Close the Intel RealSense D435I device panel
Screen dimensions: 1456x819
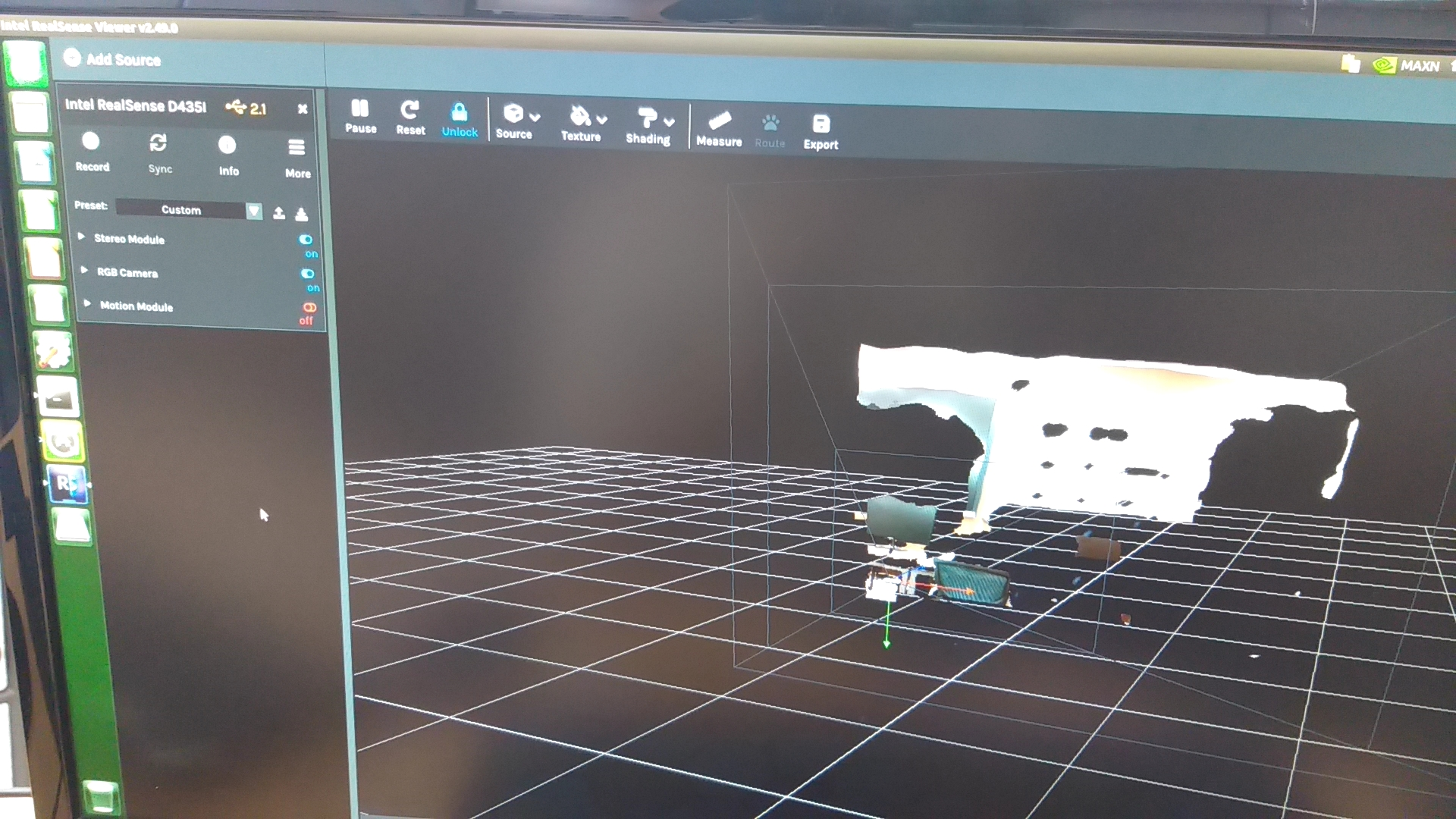pyautogui.click(x=303, y=109)
